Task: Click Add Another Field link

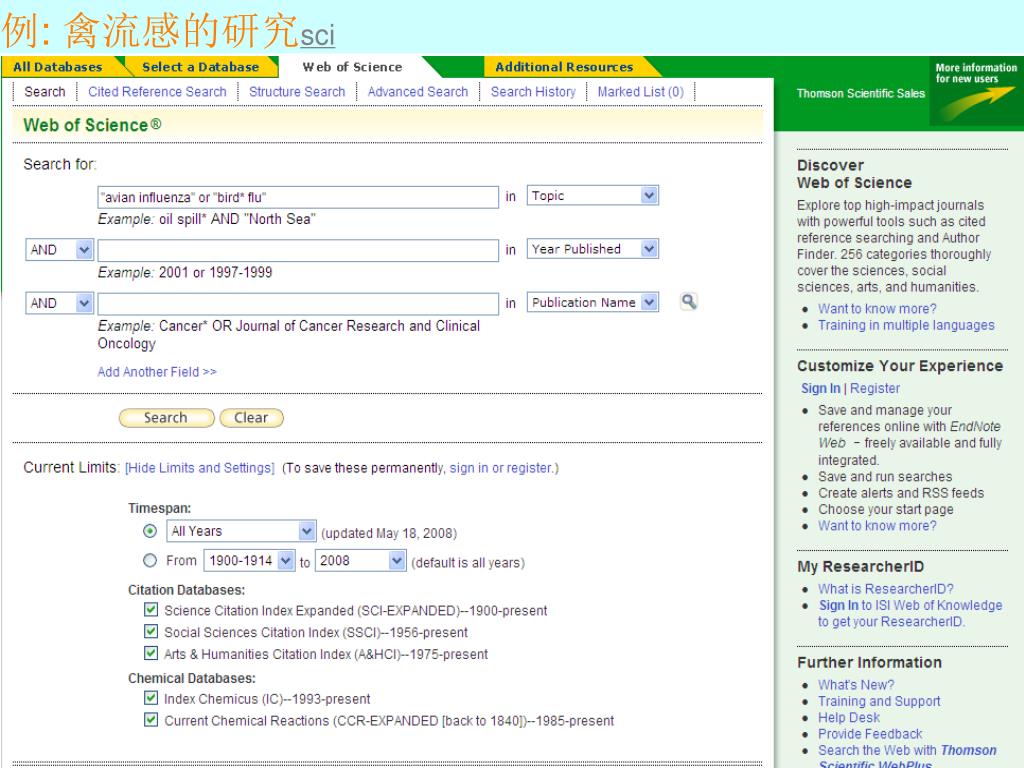Action: [157, 372]
